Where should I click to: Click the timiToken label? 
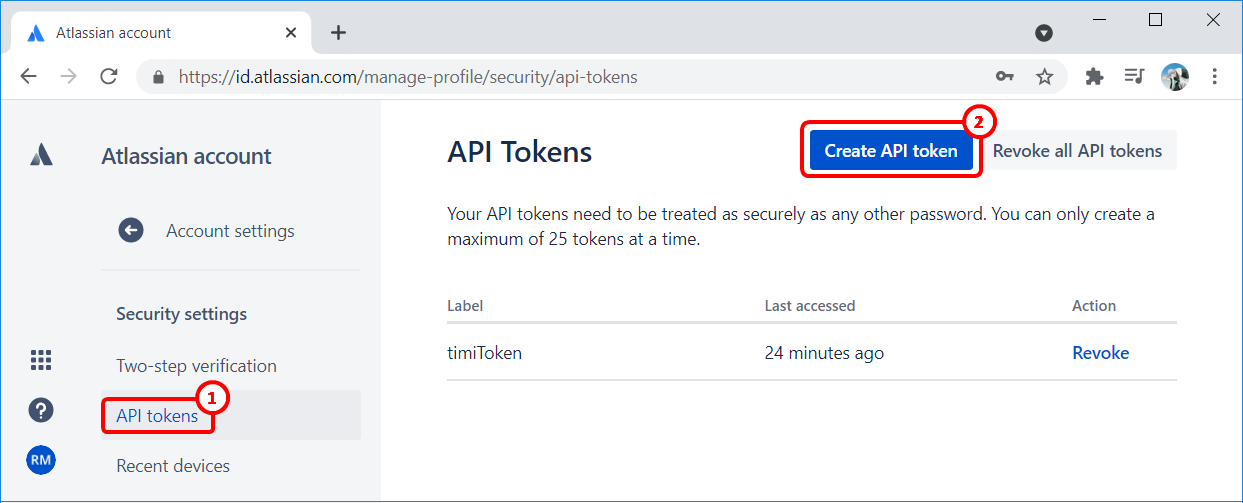coord(485,353)
